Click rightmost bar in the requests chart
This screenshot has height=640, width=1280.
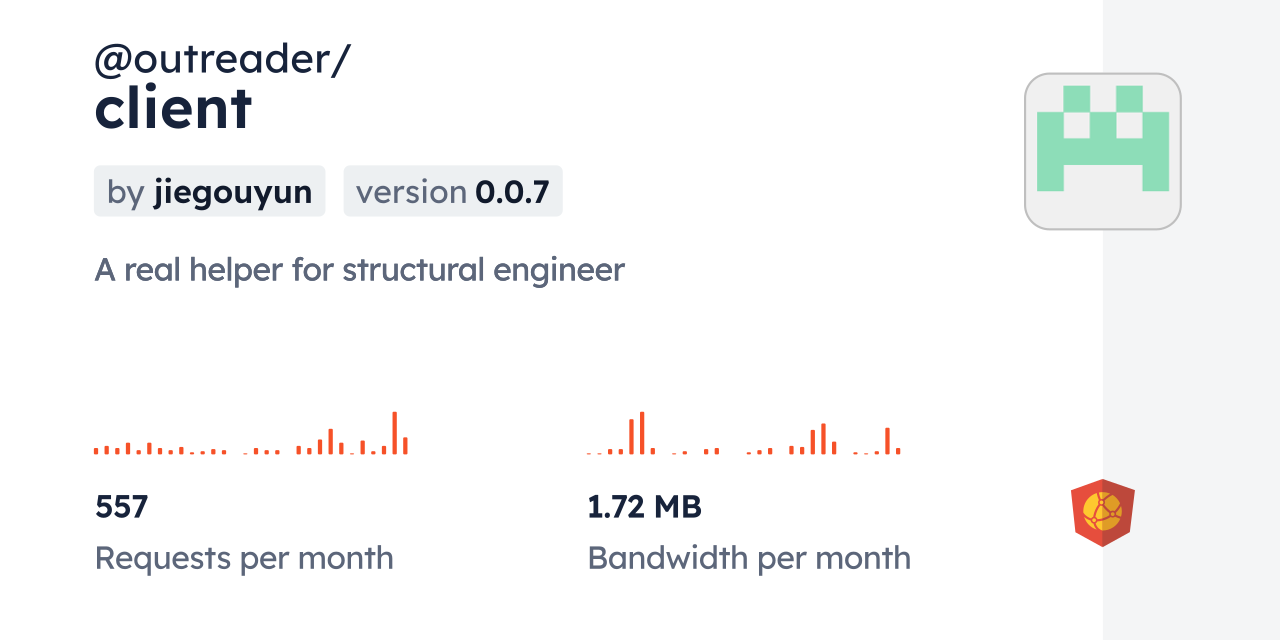coord(405,446)
